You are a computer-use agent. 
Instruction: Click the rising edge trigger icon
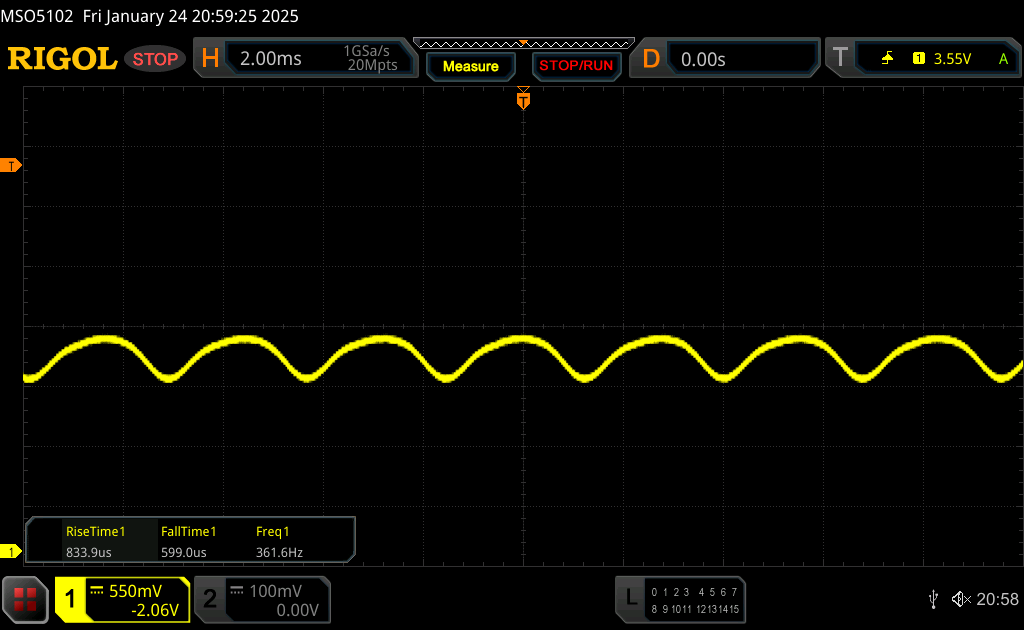point(887,59)
